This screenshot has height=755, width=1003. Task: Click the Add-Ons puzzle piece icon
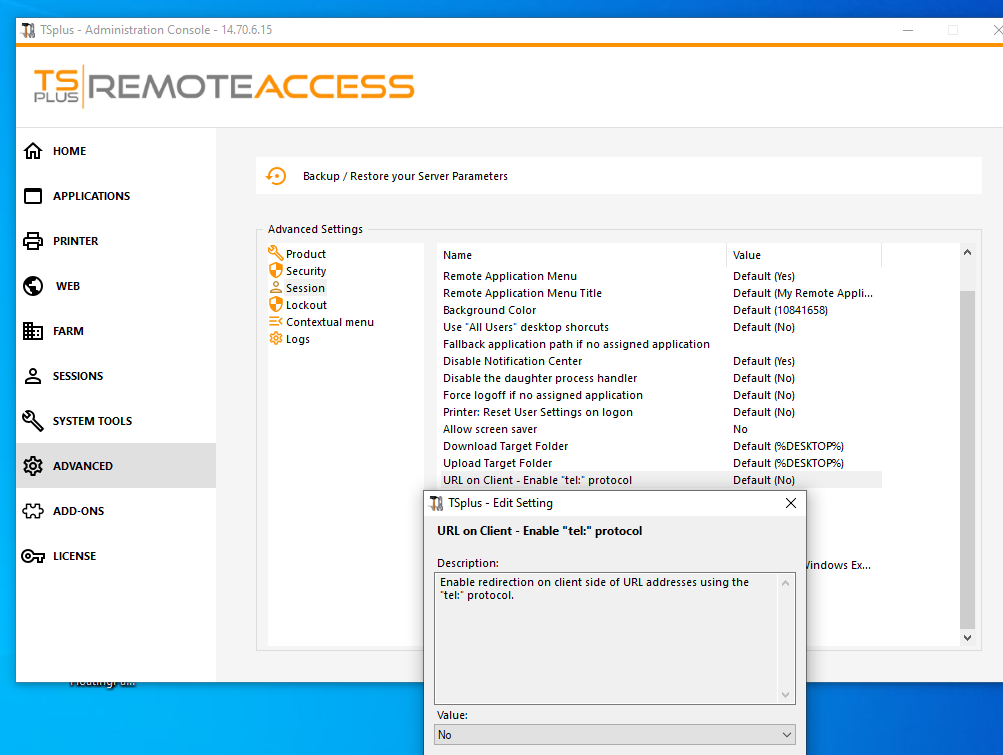point(33,511)
